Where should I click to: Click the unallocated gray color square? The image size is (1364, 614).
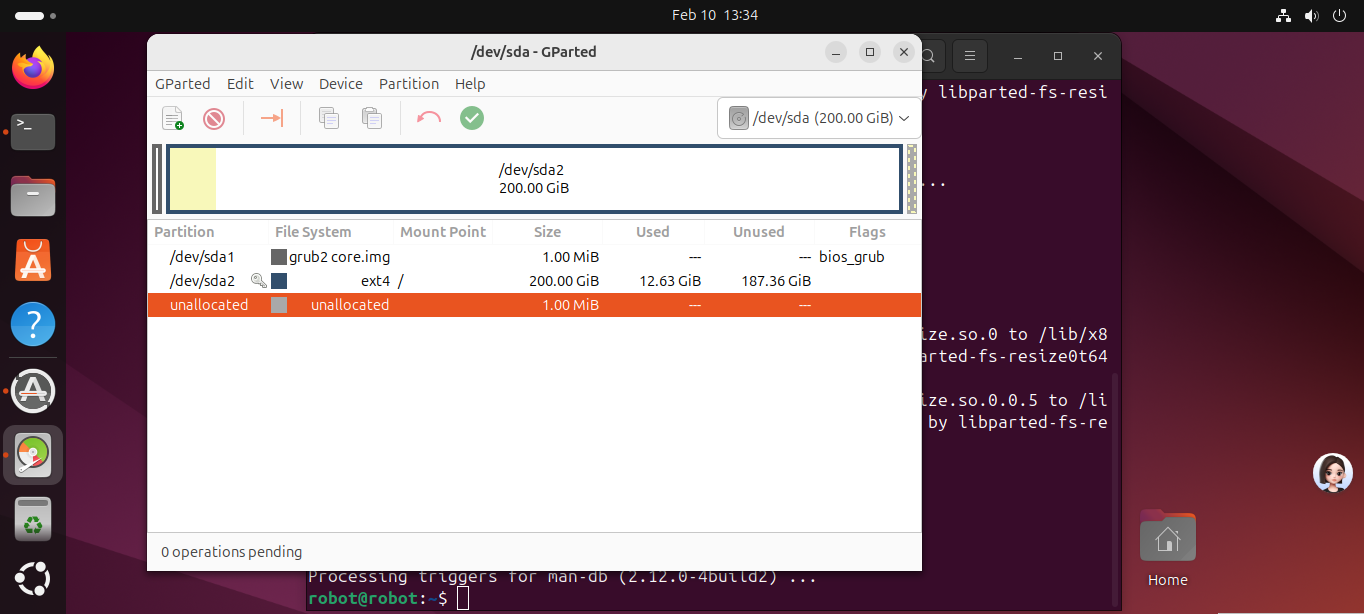[x=279, y=305]
